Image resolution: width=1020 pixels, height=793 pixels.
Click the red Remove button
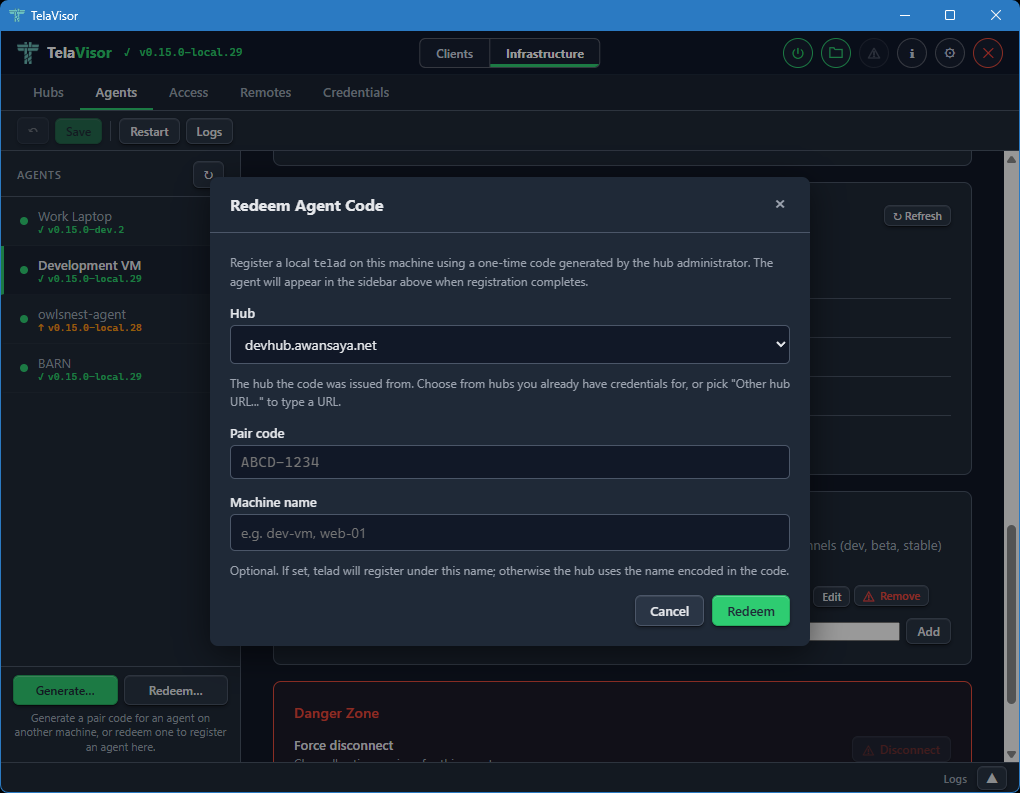click(x=891, y=597)
